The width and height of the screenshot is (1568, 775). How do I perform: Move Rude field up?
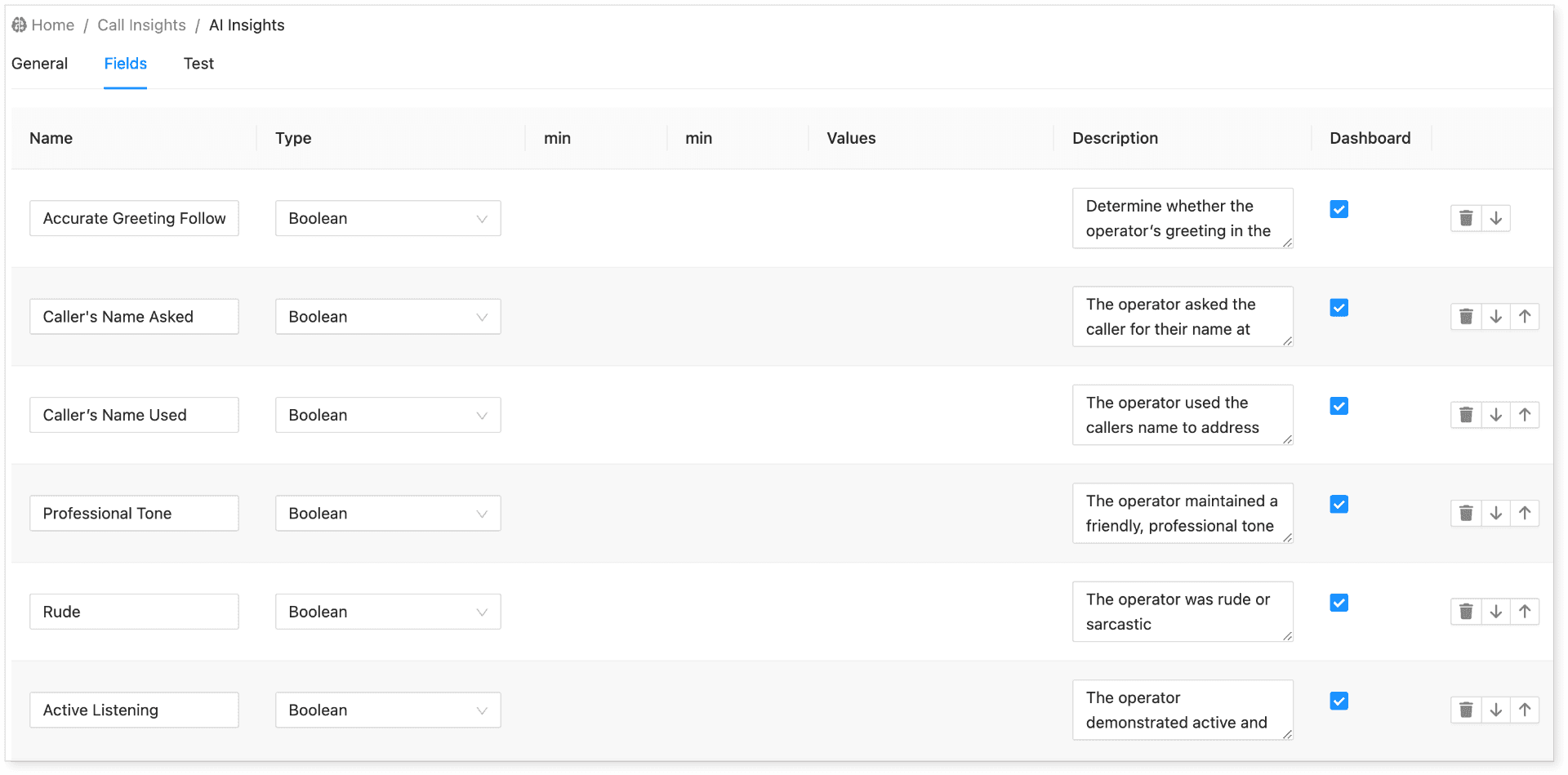coord(1525,612)
